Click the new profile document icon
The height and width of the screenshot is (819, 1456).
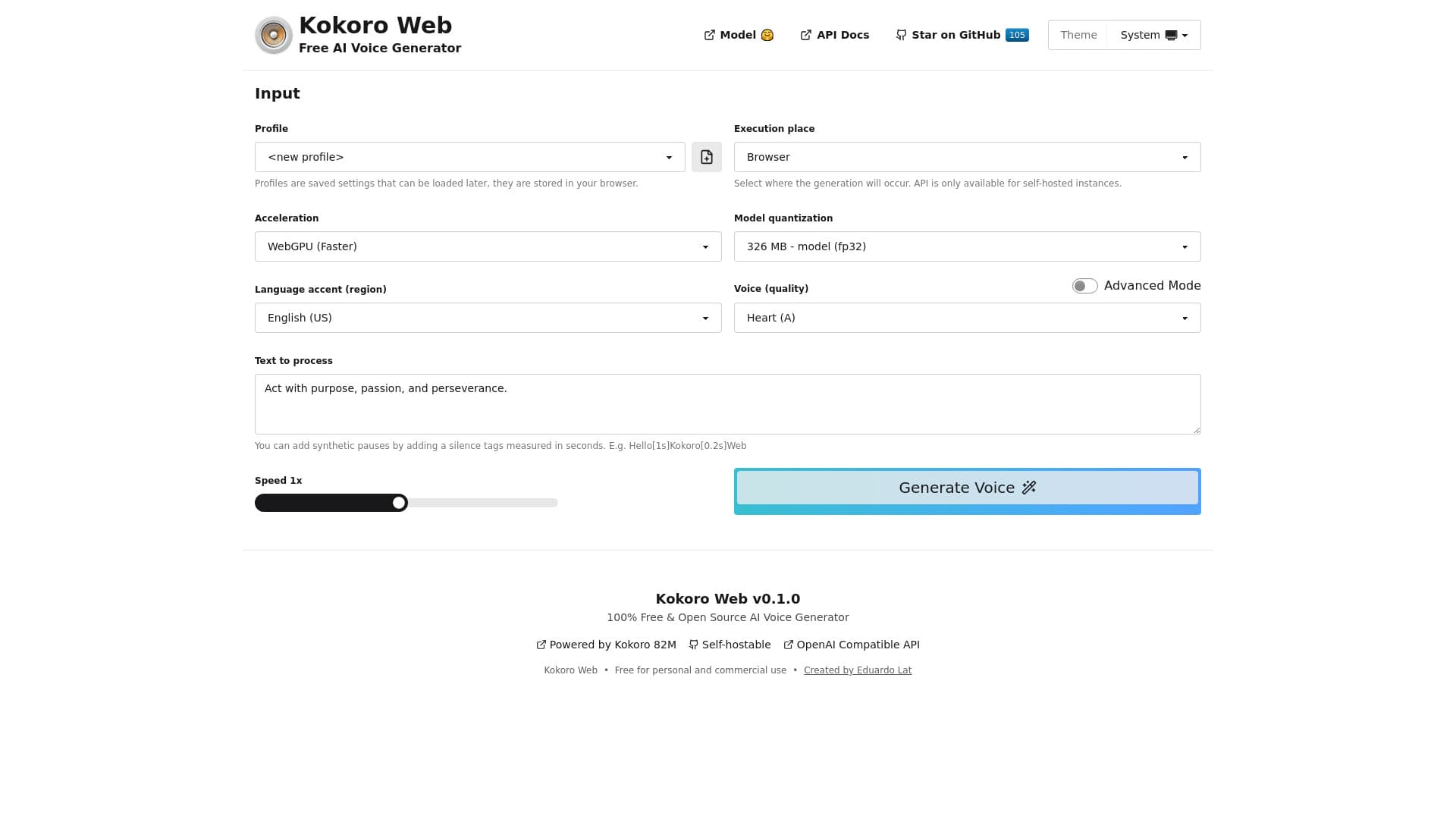(x=706, y=157)
